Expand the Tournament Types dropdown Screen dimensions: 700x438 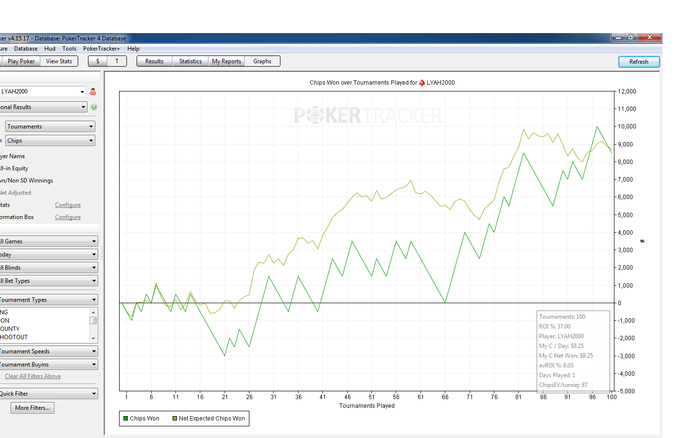tap(49, 300)
